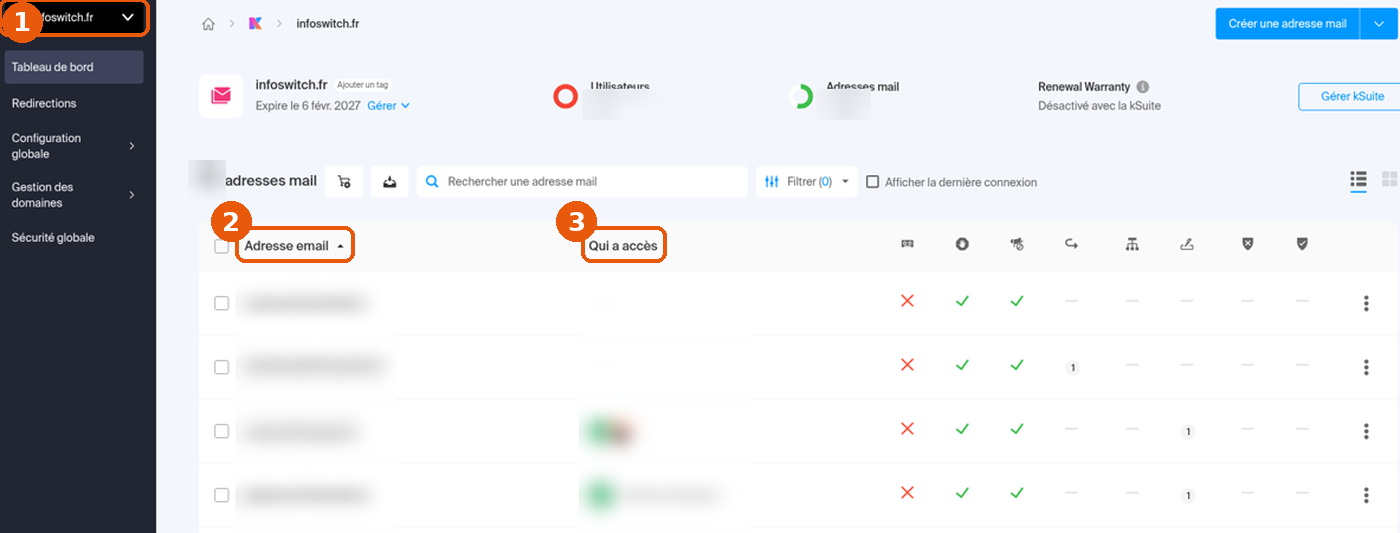This screenshot has height=533, width=1400.
Task: Open the kSuite logo in breadcrumb
Action: coord(256,24)
